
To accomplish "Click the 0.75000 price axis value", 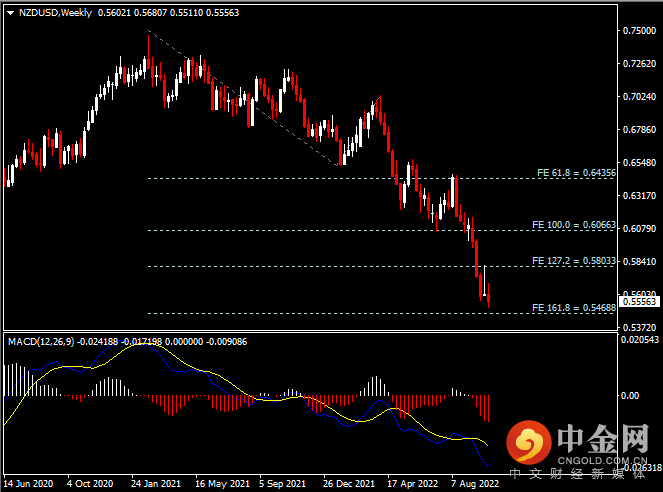I will [x=639, y=31].
